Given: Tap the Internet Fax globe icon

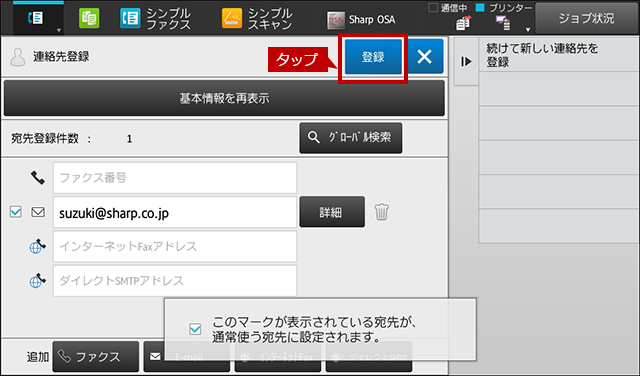Looking at the screenshot, I should coord(37,246).
